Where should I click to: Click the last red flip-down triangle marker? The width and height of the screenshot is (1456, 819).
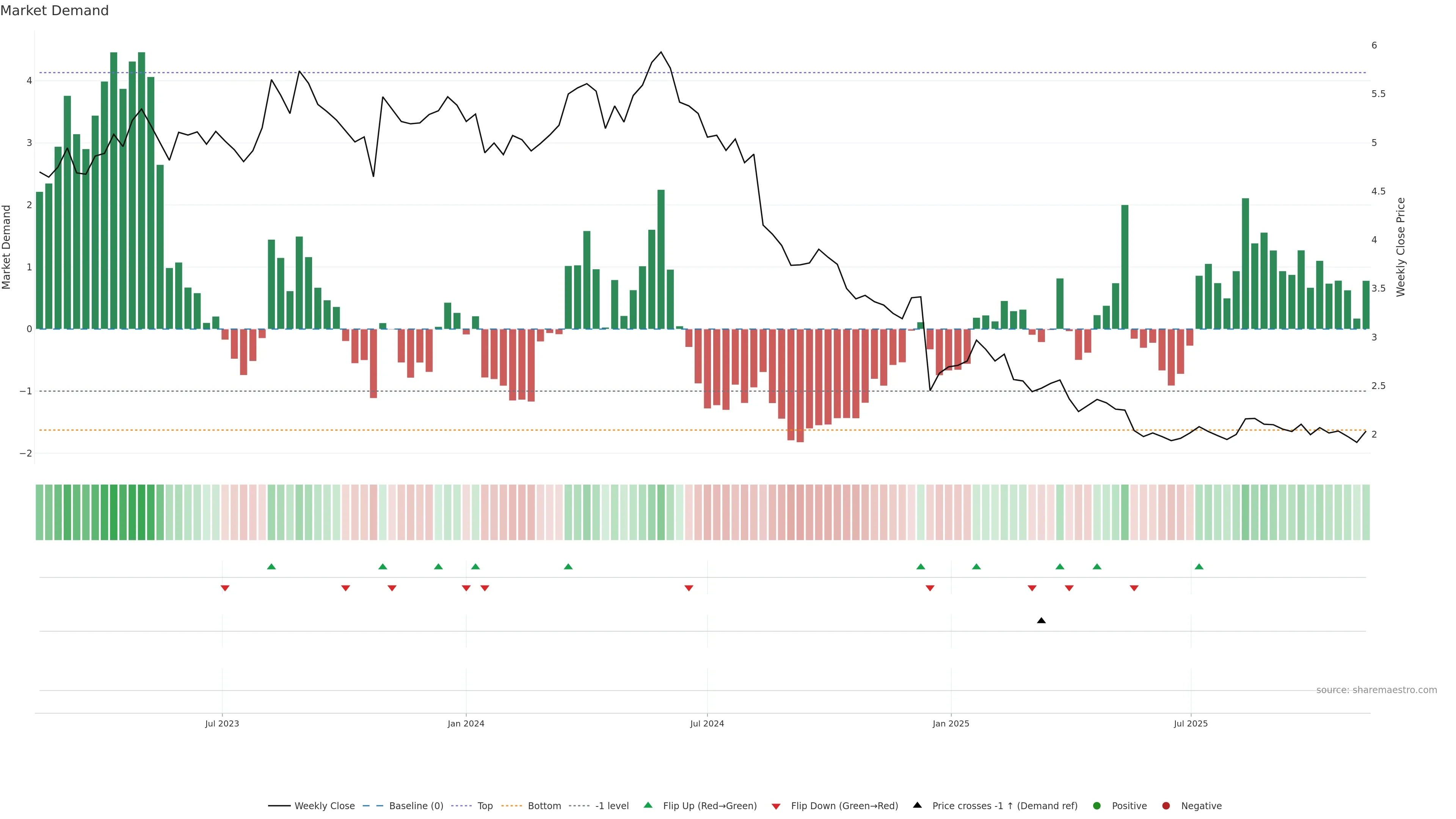pyautogui.click(x=1134, y=588)
